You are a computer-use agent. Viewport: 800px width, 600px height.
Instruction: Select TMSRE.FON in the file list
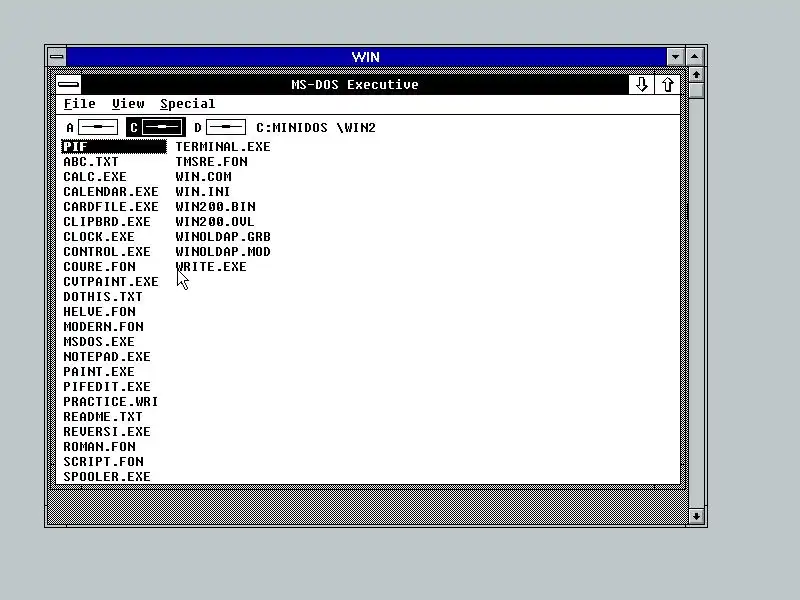coord(212,162)
